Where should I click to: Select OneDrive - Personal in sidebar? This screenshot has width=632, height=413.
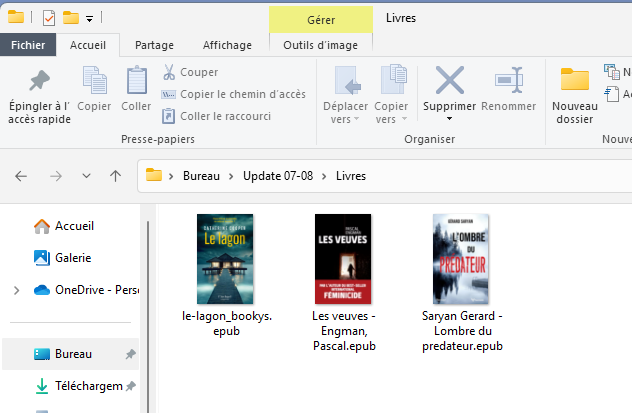pos(86,290)
